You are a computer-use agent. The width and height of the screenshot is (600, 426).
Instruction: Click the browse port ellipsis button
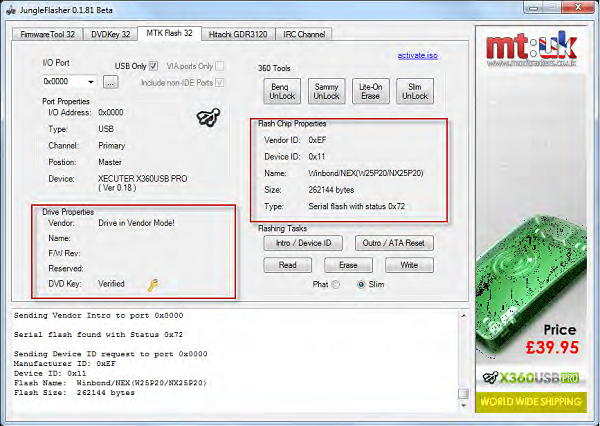click(x=111, y=82)
